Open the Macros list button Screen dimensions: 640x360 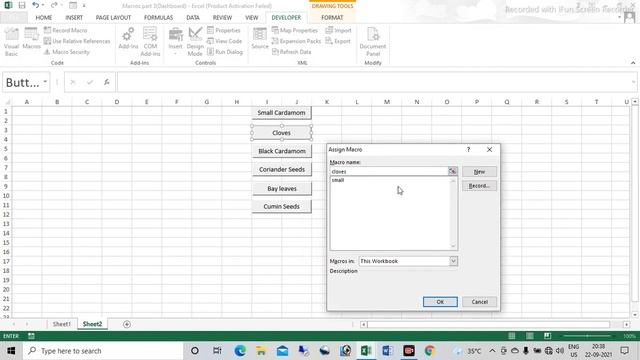31,39
